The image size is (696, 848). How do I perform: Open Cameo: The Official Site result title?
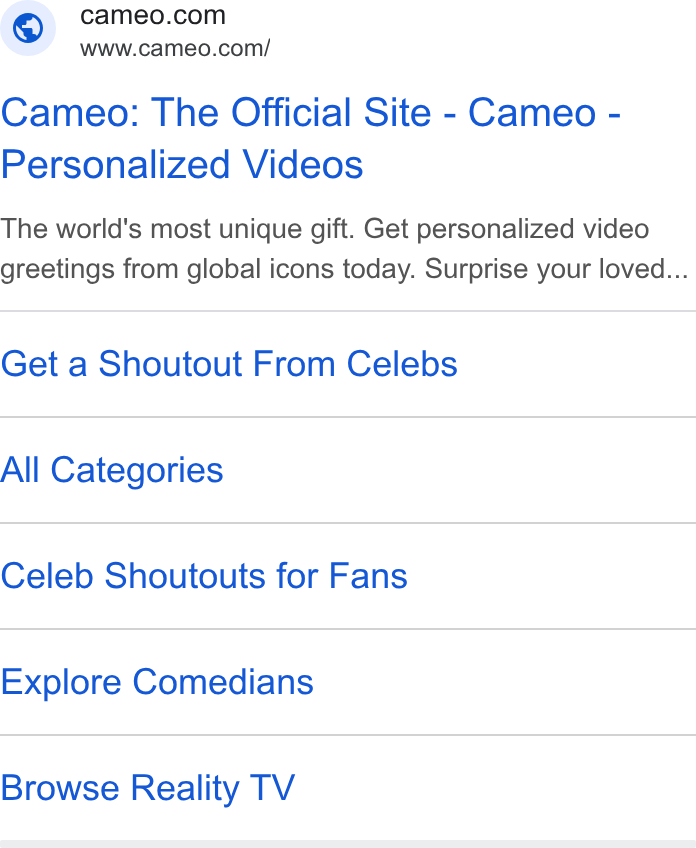pyautogui.click(x=310, y=138)
